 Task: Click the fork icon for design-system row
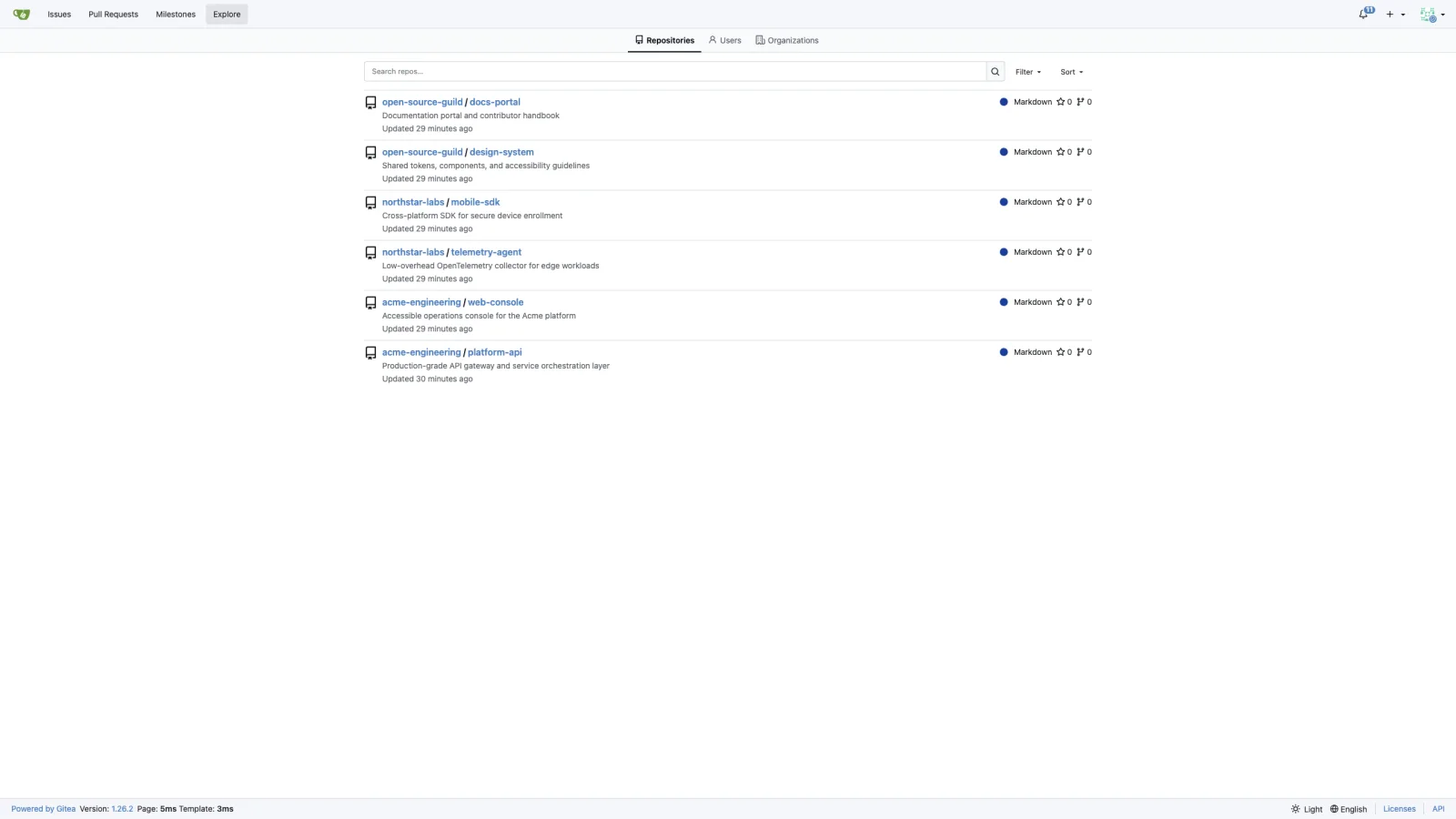1080,152
